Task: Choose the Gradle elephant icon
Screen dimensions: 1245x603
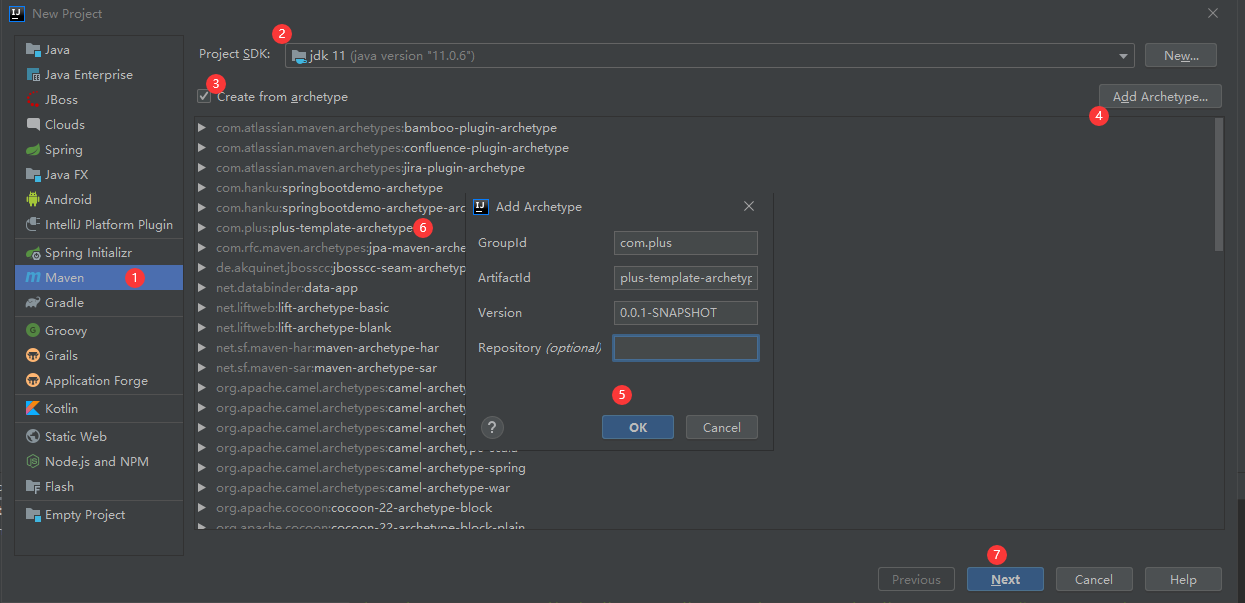Action: pyautogui.click(x=33, y=303)
